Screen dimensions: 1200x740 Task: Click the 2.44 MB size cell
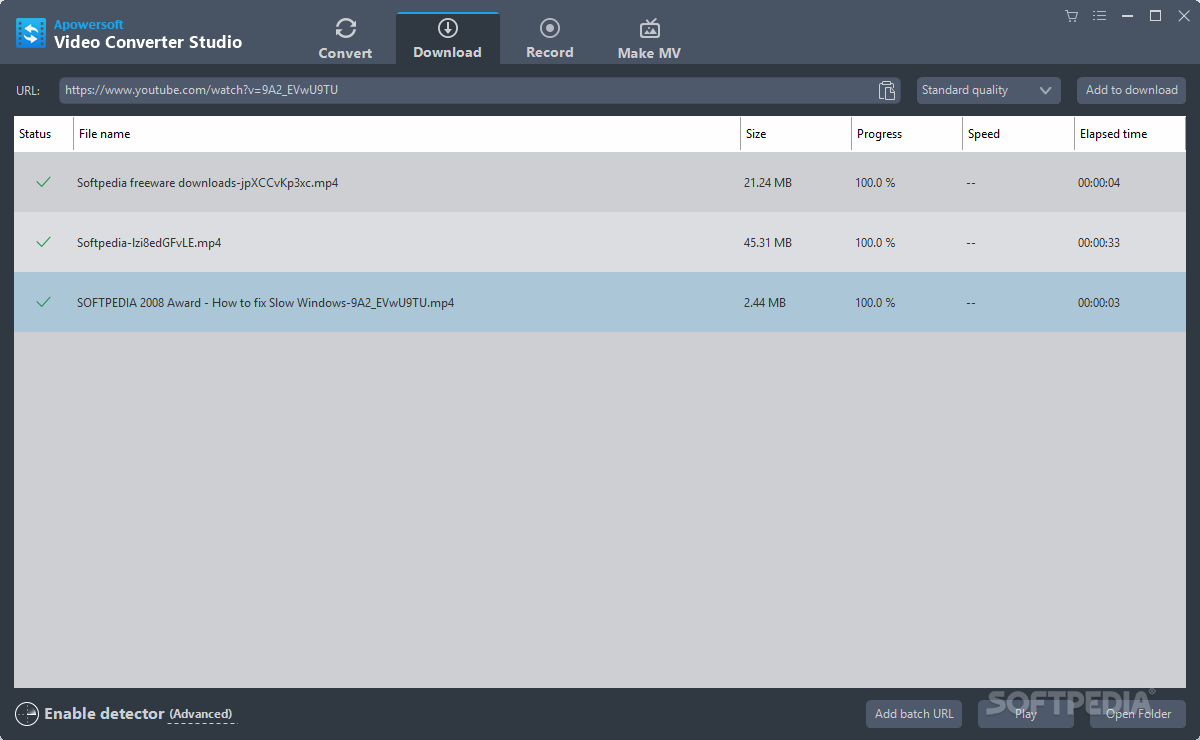(765, 303)
